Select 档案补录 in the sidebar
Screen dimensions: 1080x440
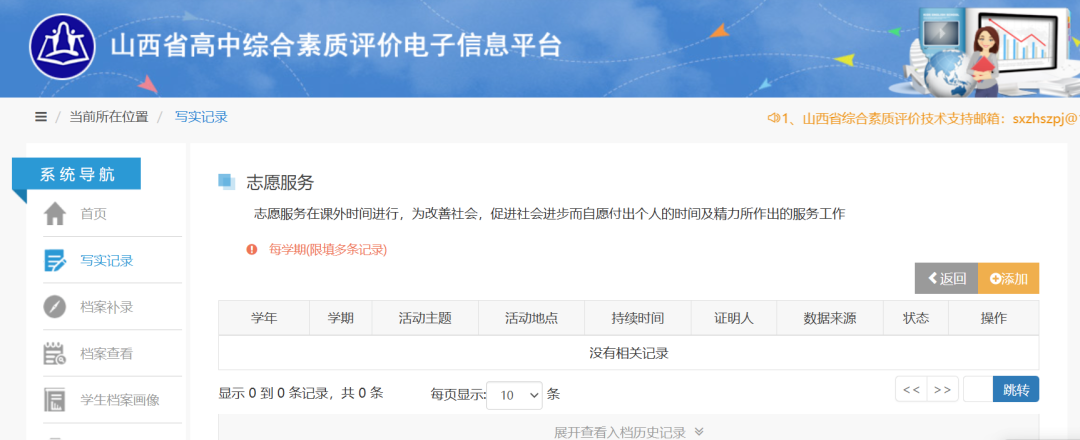107,307
